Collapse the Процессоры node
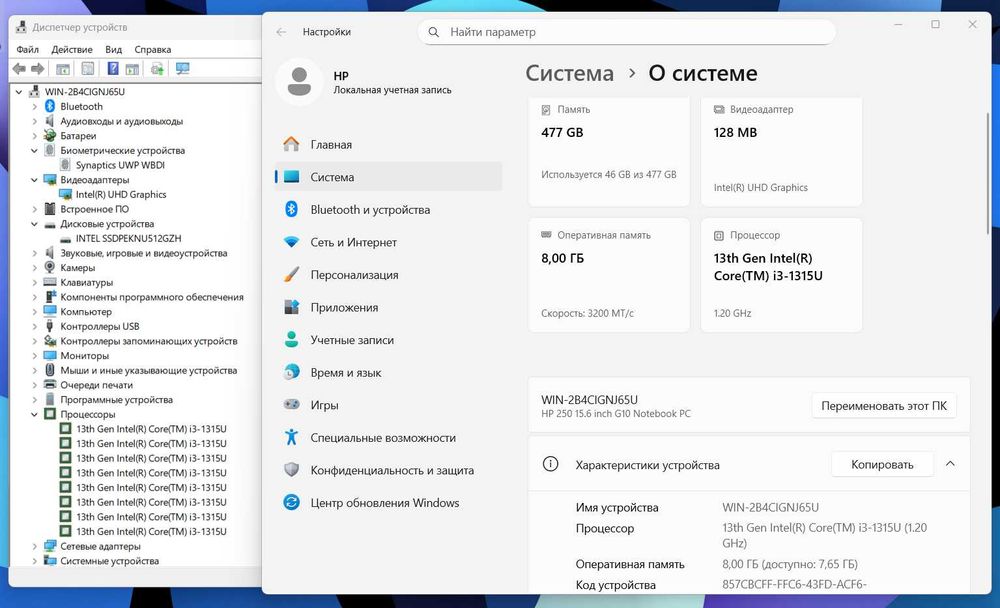 click(x=34, y=415)
